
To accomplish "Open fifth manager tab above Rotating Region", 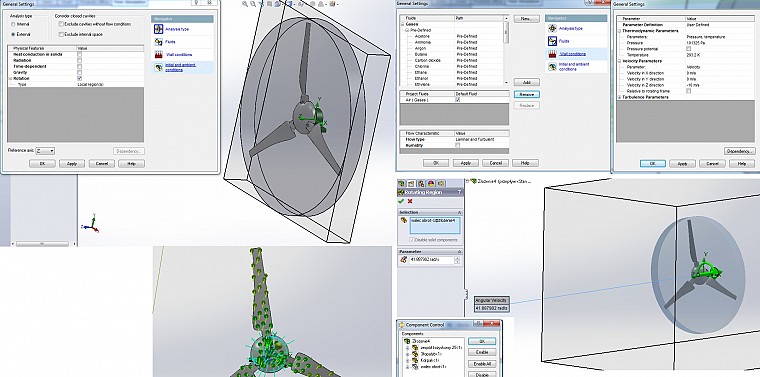I will 441,184.
